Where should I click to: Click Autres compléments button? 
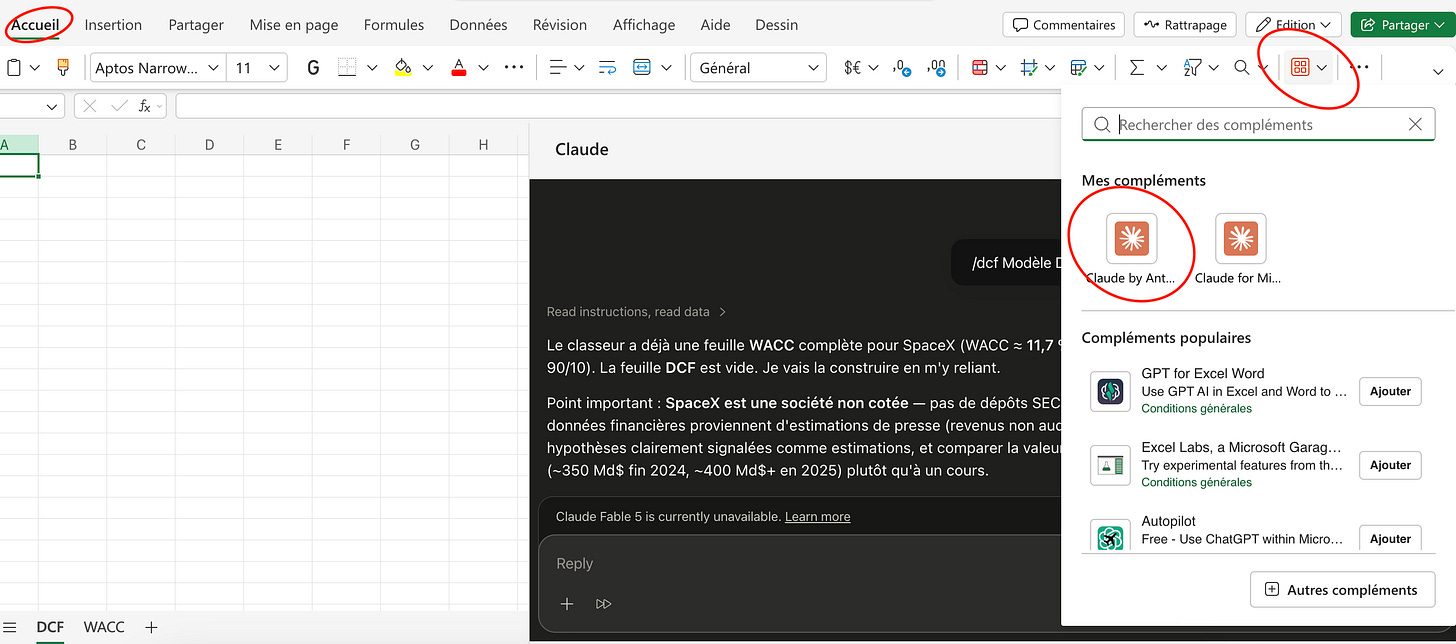tap(1343, 590)
